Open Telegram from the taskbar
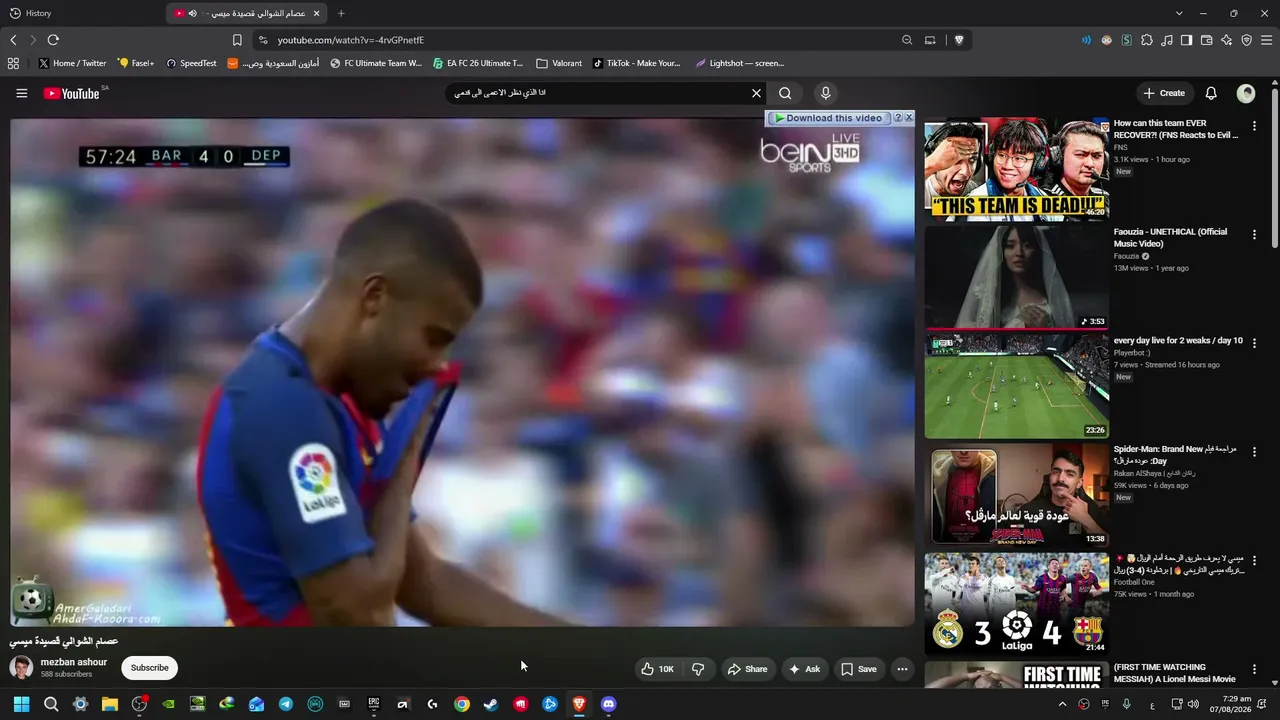The height and width of the screenshot is (720, 1280). pyautogui.click(x=286, y=704)
